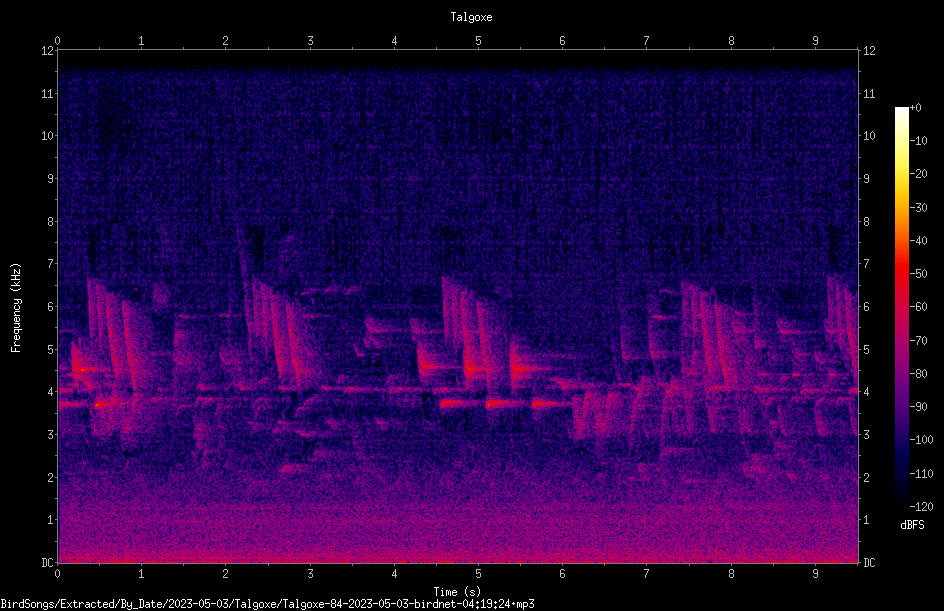
Task: Click the -50 level on the color scale
Action: [x=918, y=273]
